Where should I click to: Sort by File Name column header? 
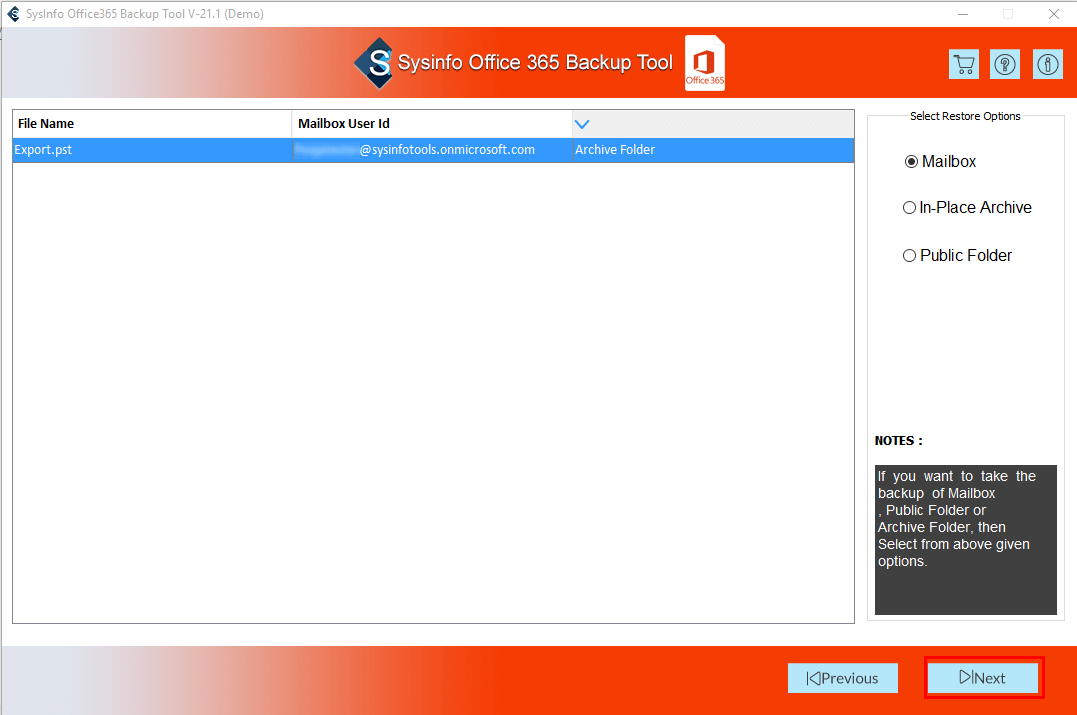pos(152,124)
